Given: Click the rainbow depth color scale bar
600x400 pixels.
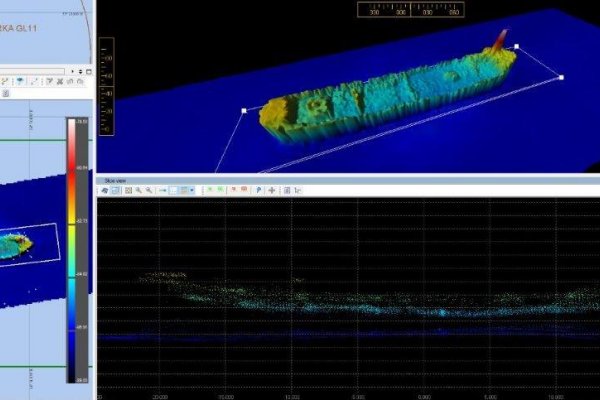Looking at the screenshot, I should (74, 248).
